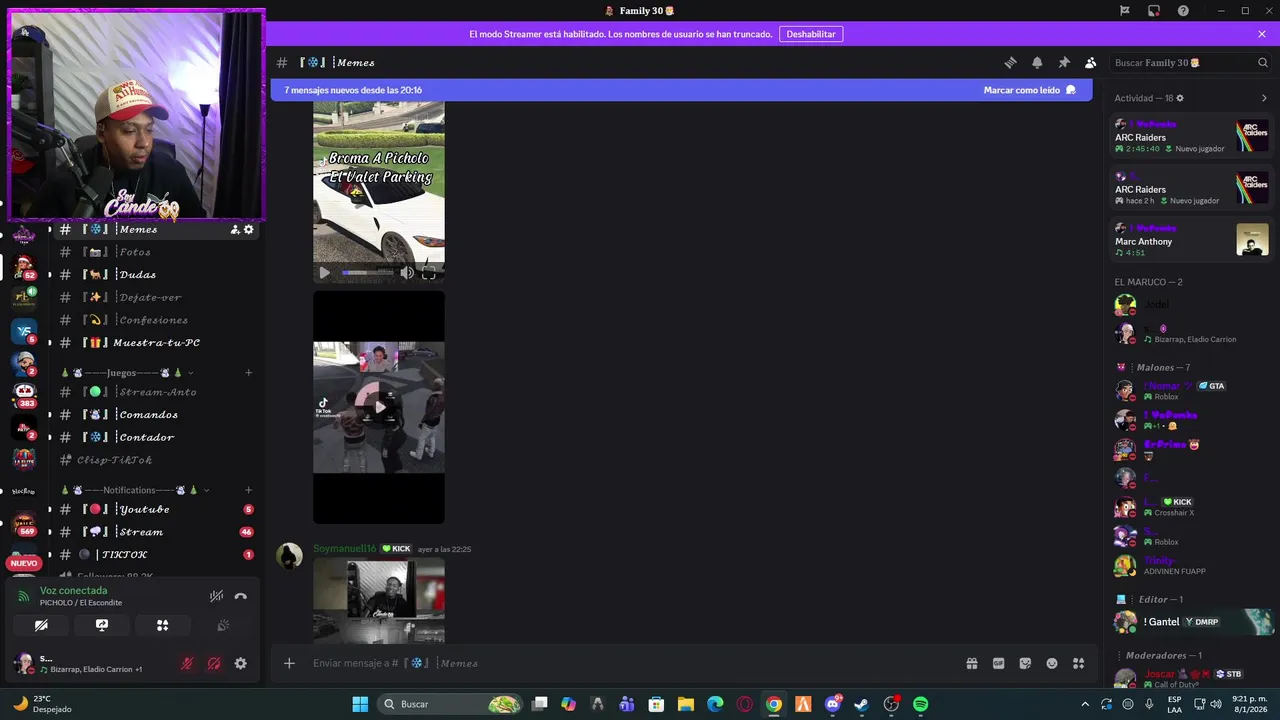This screenshot has width=1280, height=720.
Task: Collapse the Juegos category
Action: (x=127, y=373)
